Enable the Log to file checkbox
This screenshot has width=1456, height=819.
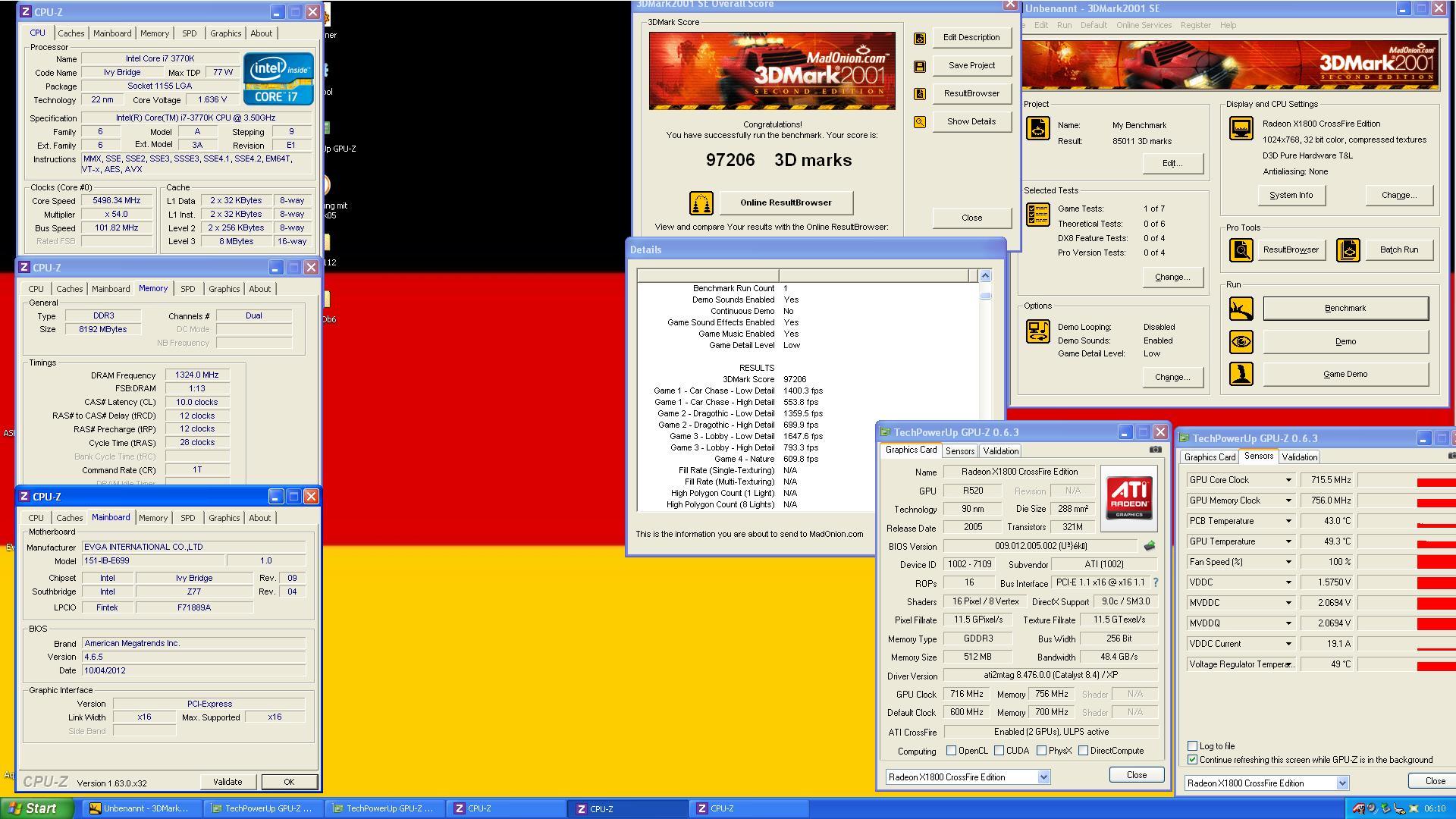point(1192,746)
